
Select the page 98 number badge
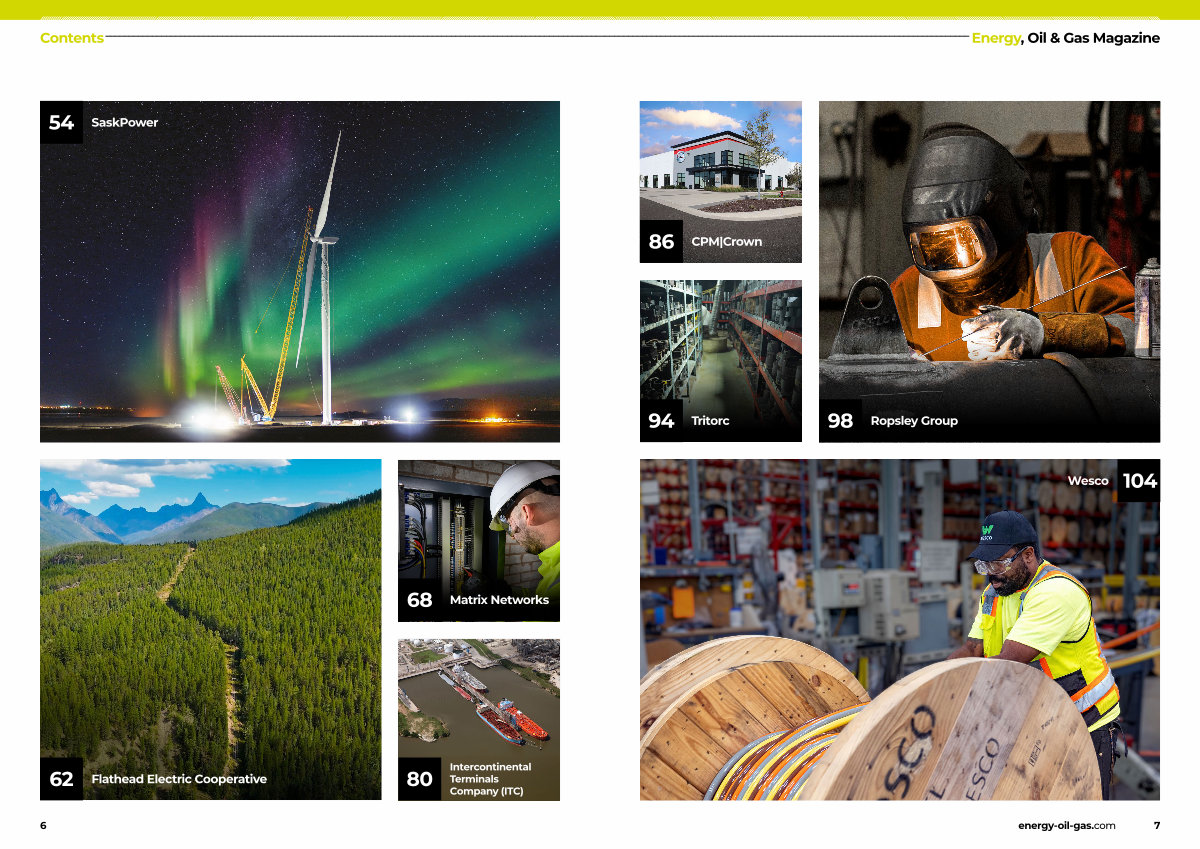(x=840, y=421)
